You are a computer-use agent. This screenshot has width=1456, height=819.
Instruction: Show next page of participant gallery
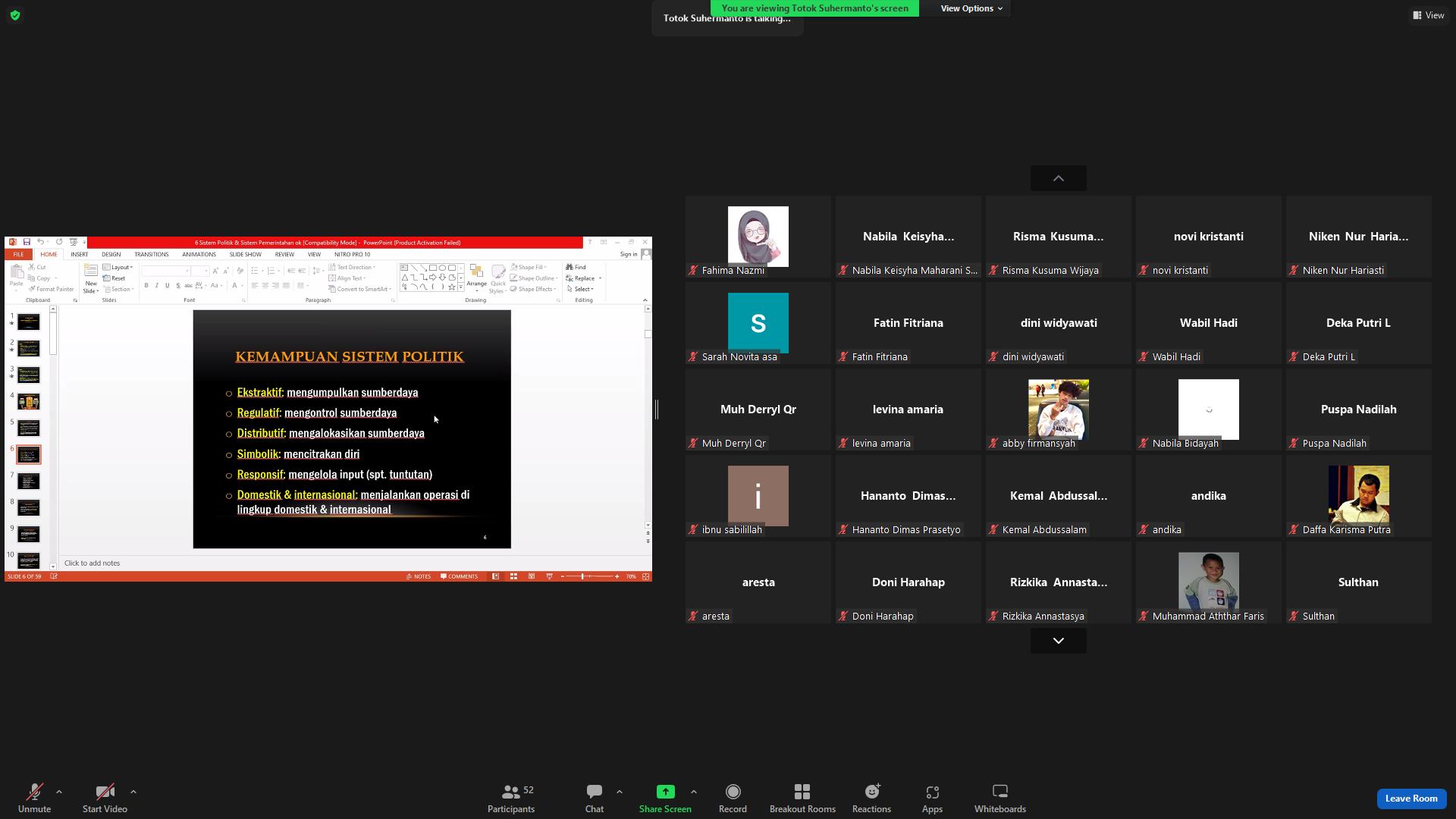[x=1059, y=641]
